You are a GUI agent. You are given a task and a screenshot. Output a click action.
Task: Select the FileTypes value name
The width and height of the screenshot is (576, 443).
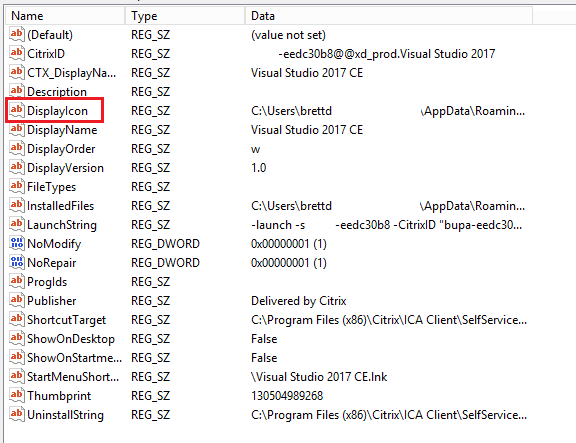point(51,187)
